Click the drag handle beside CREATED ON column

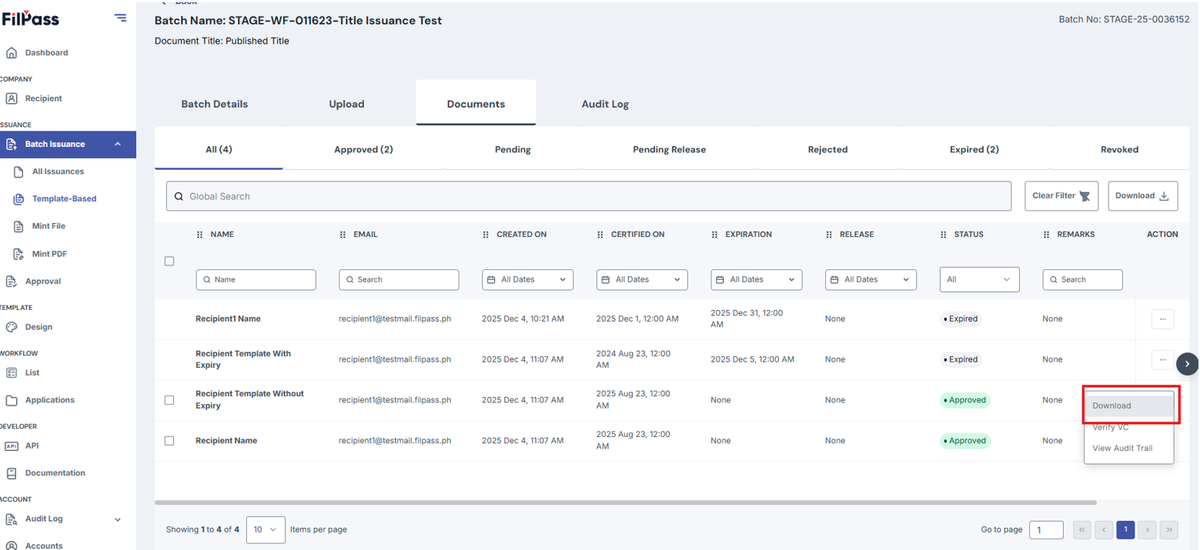(x=486, y=234)
